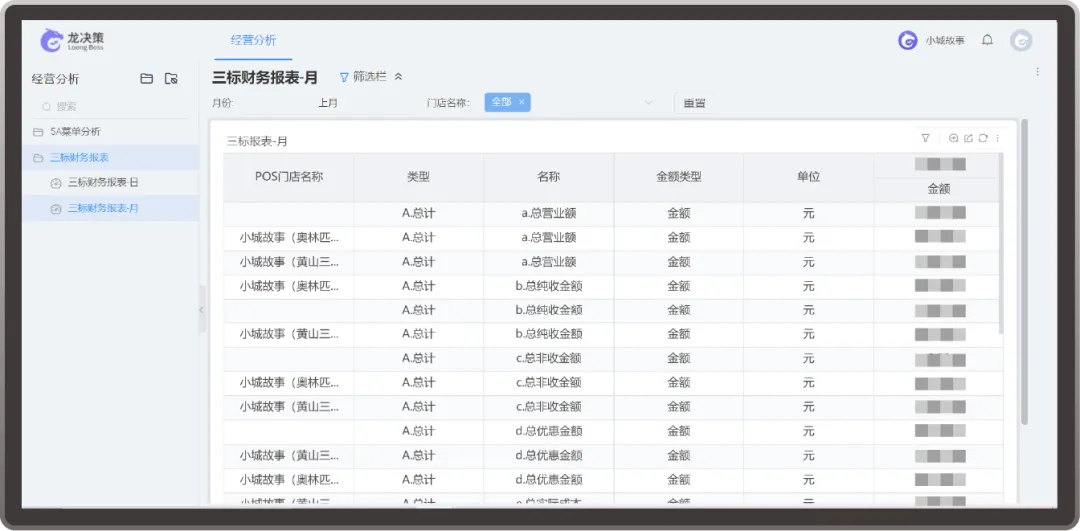Viewport: 1080px width, 531px height.
Task: Click 小城故事（奥林匹... in the d.总优惠金额 row
Action: [289, 479]
